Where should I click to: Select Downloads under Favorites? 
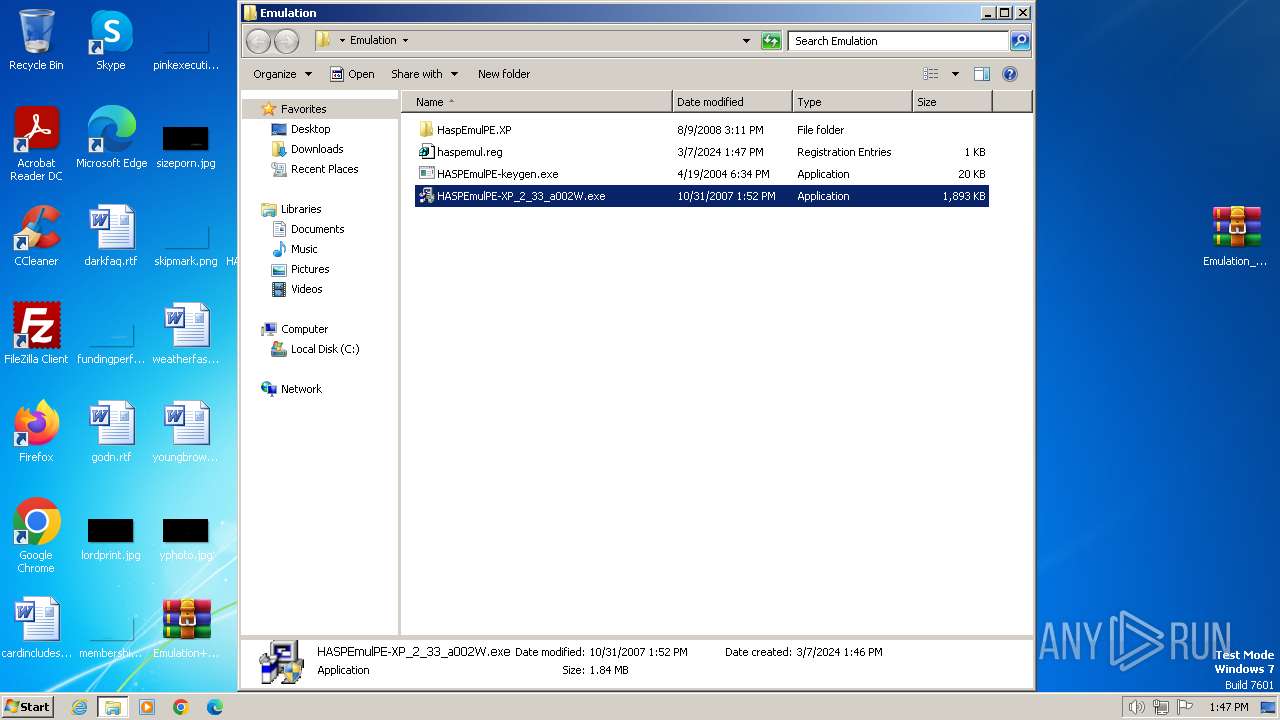pos(317,149)
